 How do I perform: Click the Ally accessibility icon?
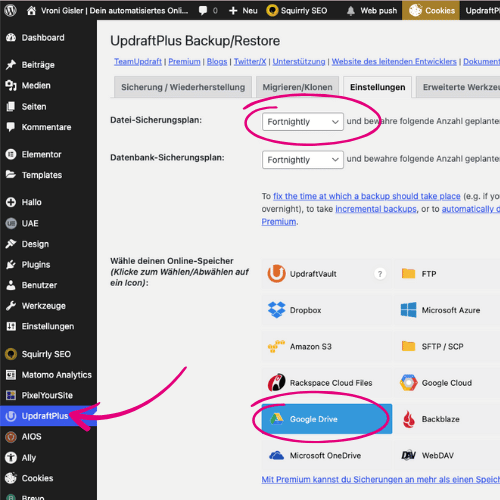click(x=11, y=457)
